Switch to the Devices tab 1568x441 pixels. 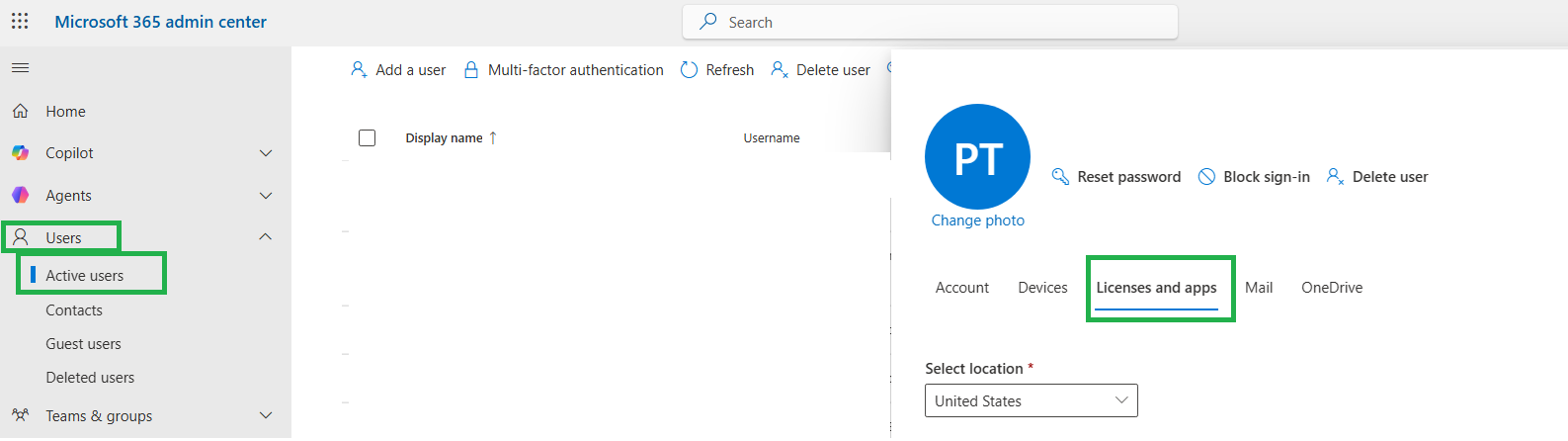(1042, 287)
